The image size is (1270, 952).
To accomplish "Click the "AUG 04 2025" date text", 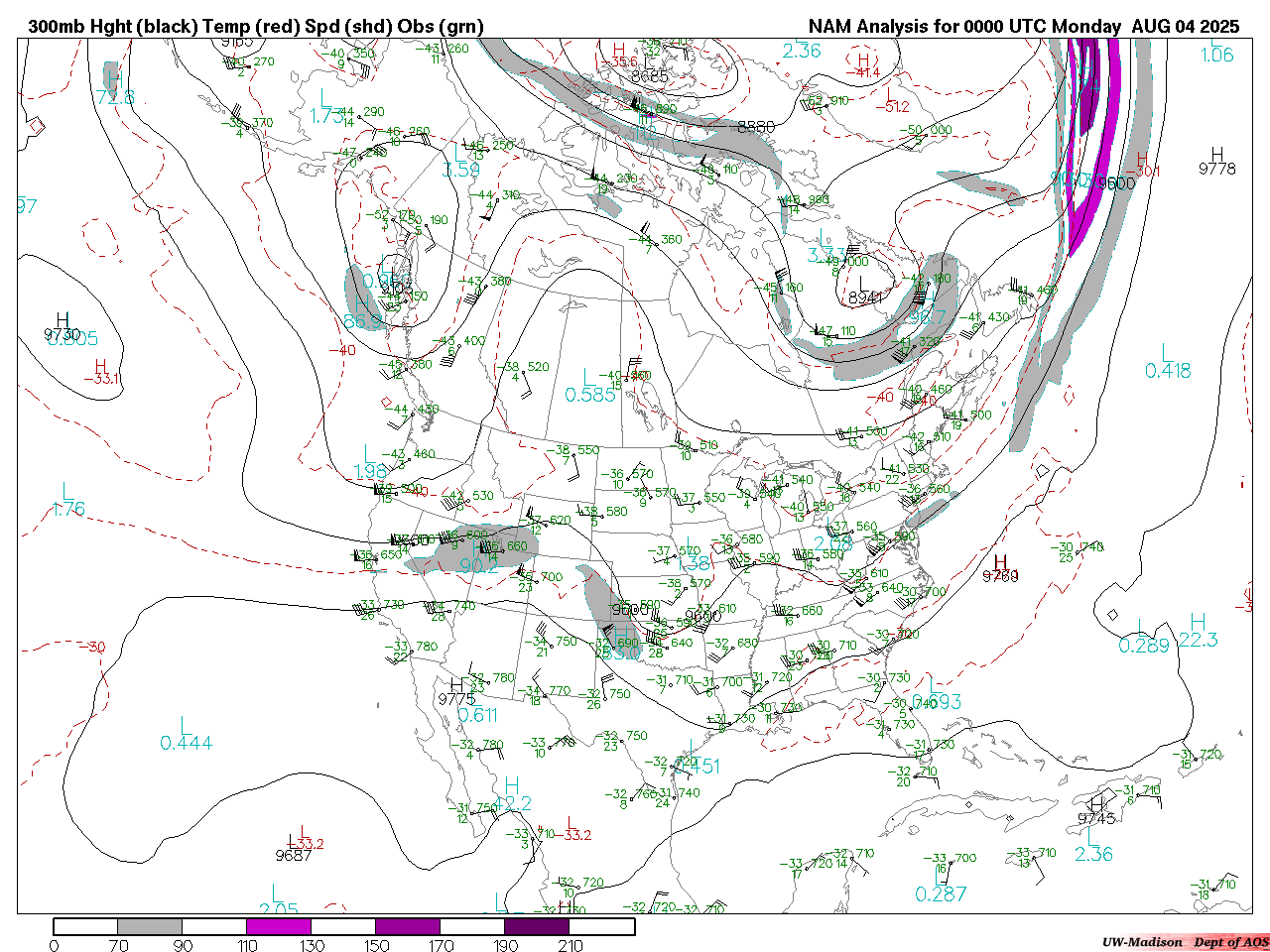I will (1187, 27).
